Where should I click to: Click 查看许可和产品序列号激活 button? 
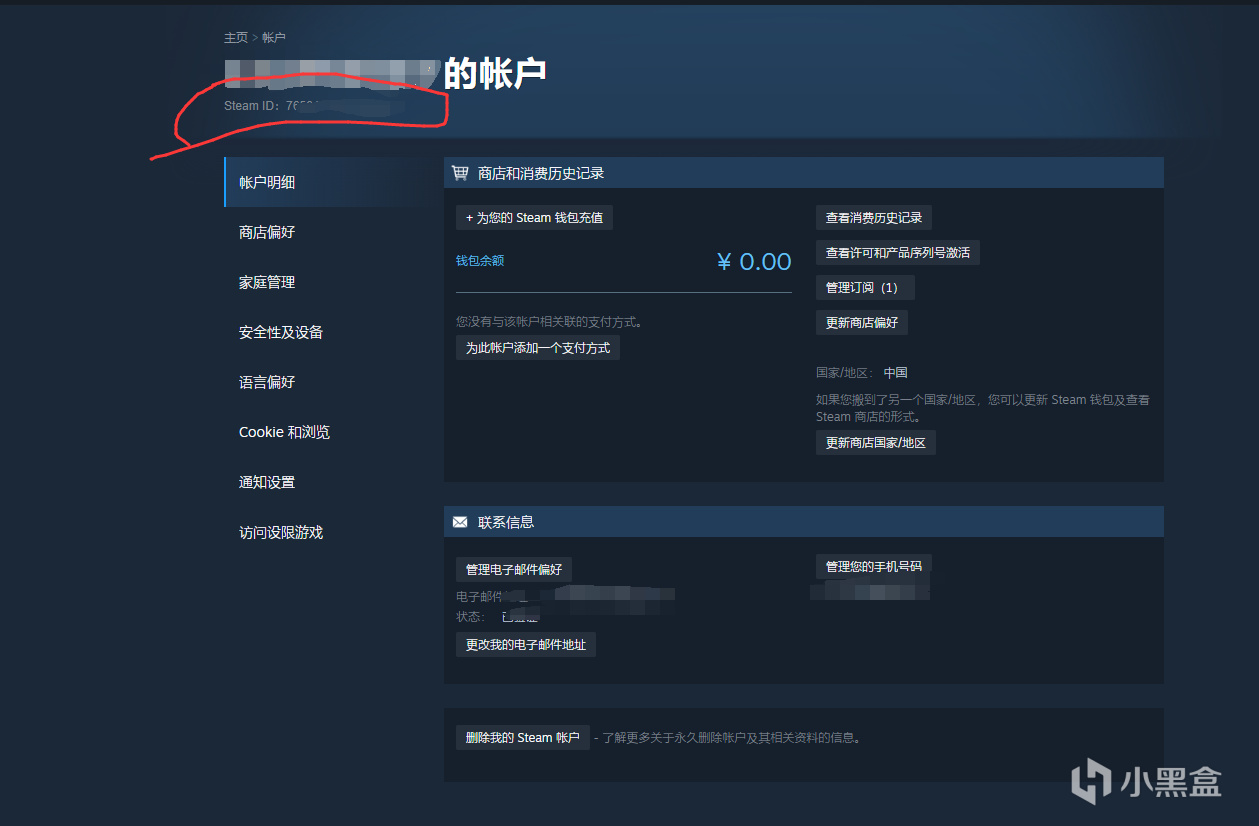[898, 252]
